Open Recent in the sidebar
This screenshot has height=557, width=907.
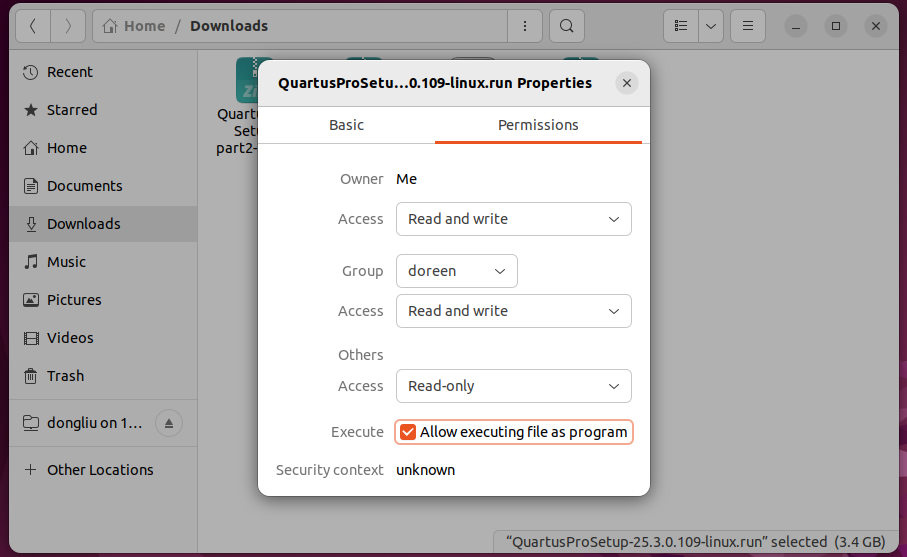103,72
